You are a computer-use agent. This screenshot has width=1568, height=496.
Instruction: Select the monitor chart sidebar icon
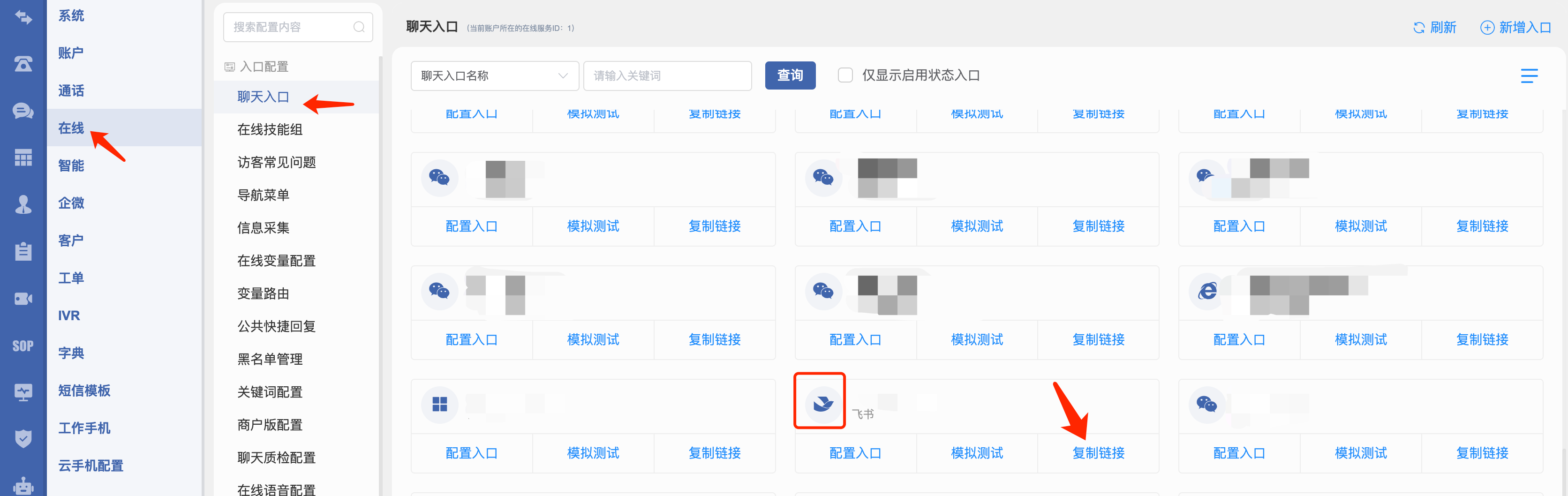pyautogui.click(x=23, y=392)
